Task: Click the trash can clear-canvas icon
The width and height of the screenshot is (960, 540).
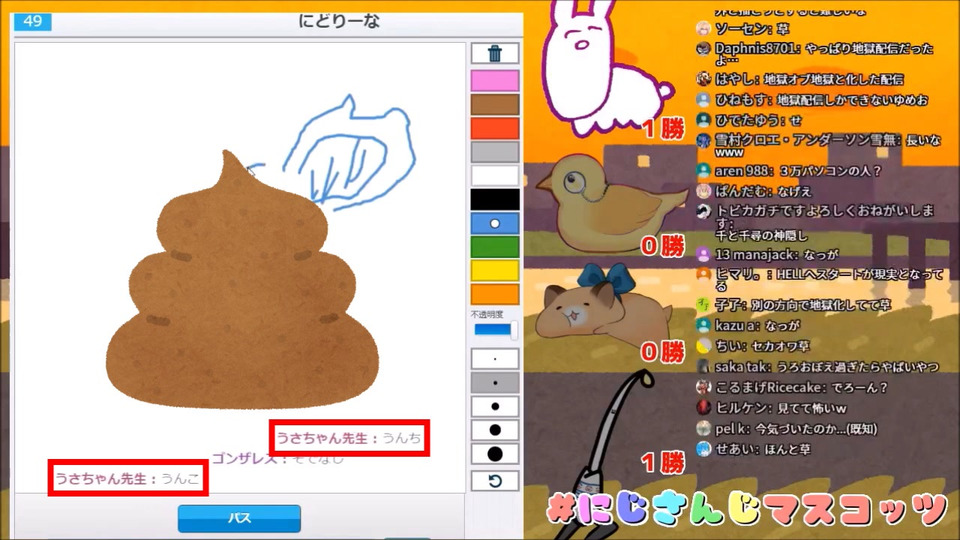Action: [x=495, y=54]
